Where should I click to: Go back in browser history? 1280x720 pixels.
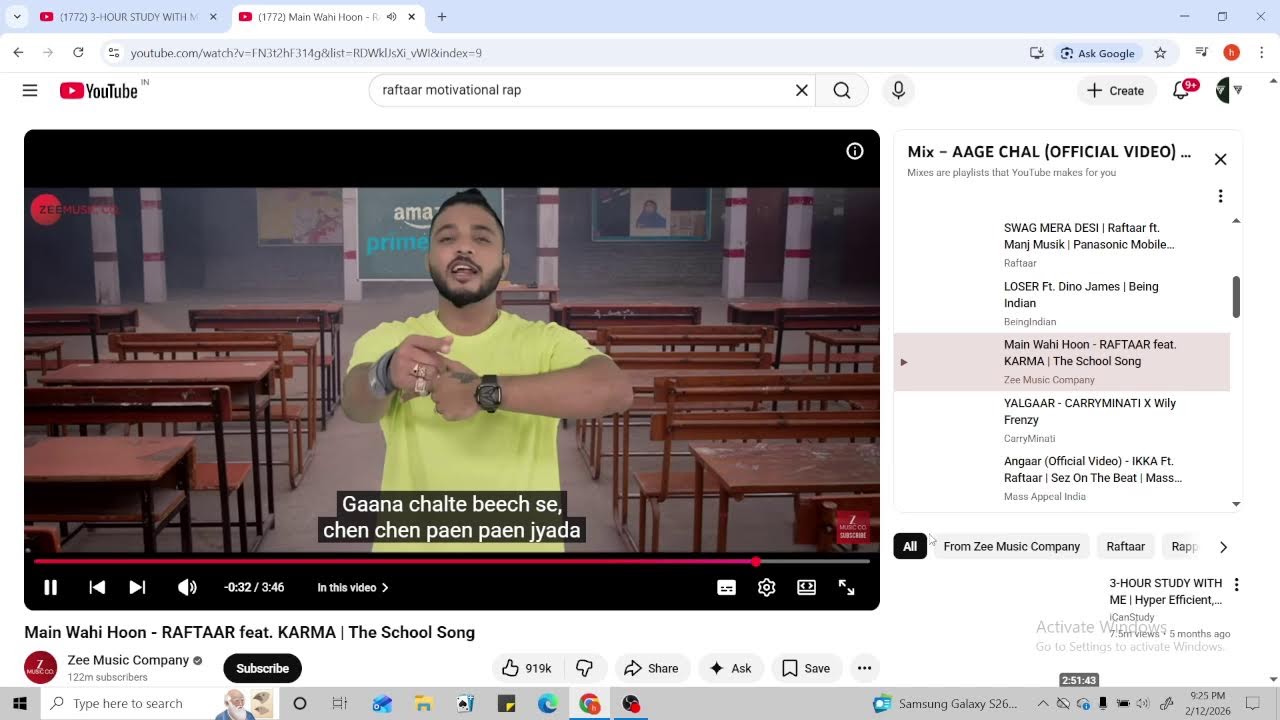[x=18, y=53]
